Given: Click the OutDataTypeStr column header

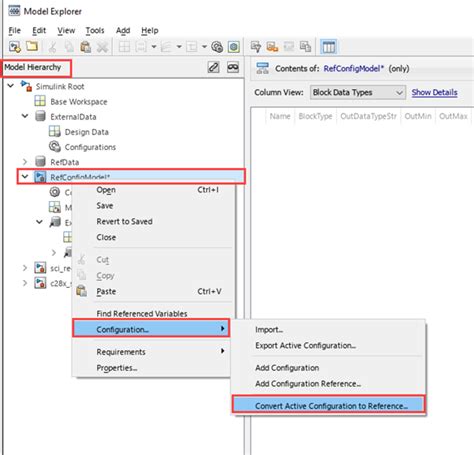Looking at the screenshot, I should [x=368, y=116].
